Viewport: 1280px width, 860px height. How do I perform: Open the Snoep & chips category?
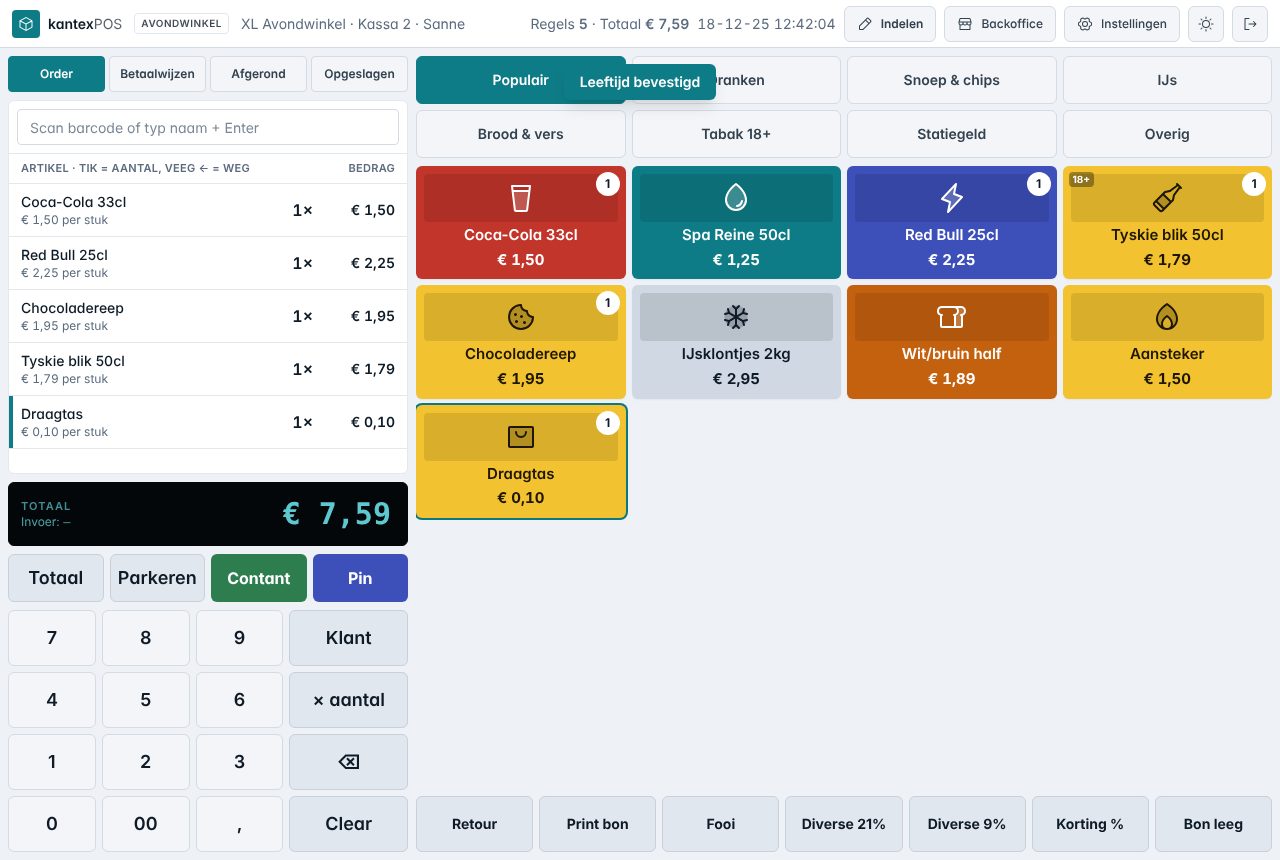click(x=952, y=80)
